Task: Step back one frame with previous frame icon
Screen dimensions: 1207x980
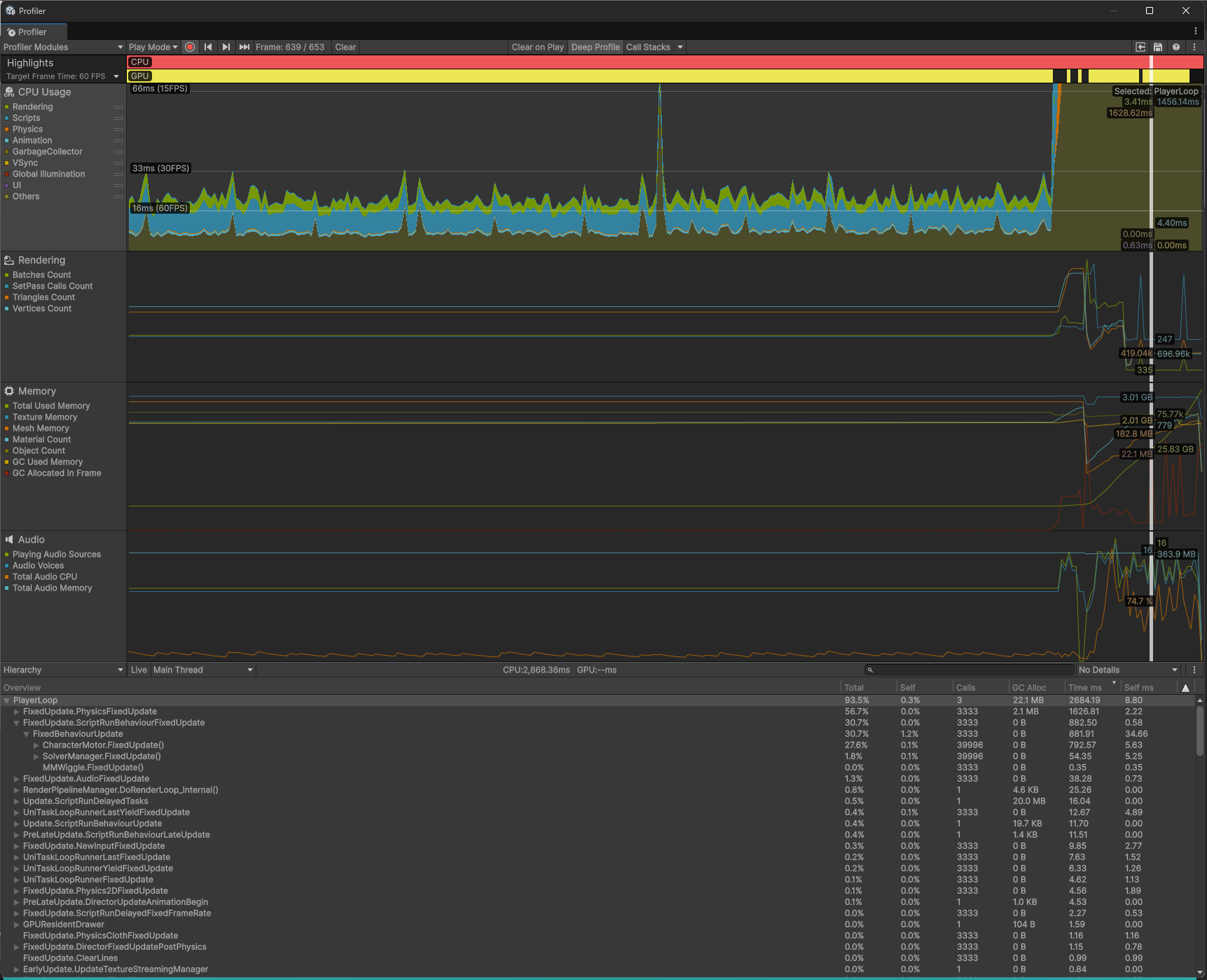Action: coord(208,47)
